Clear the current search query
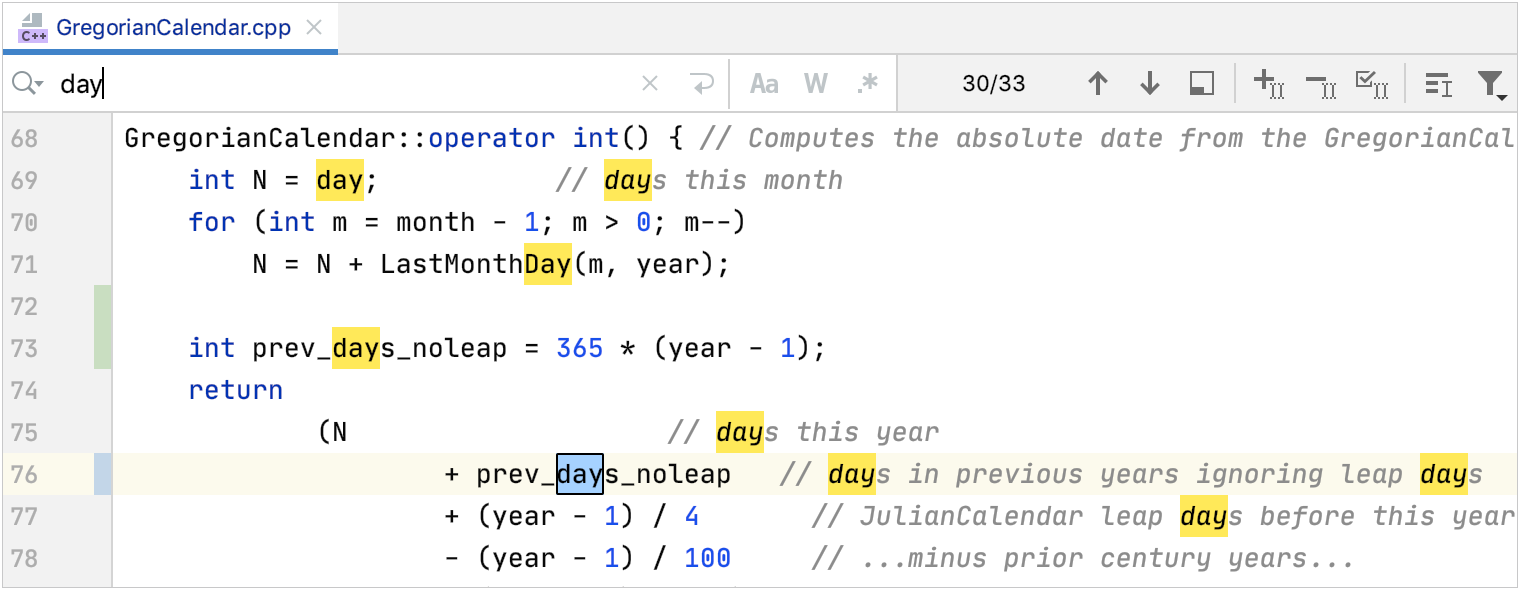The image size is (1520, 591). [650, 84]
